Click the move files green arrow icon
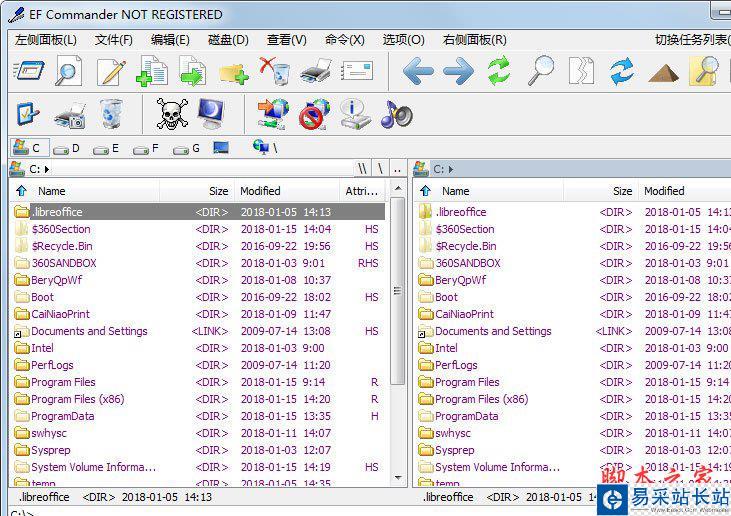This screenshot has height=516, width=731. [193, 71]
